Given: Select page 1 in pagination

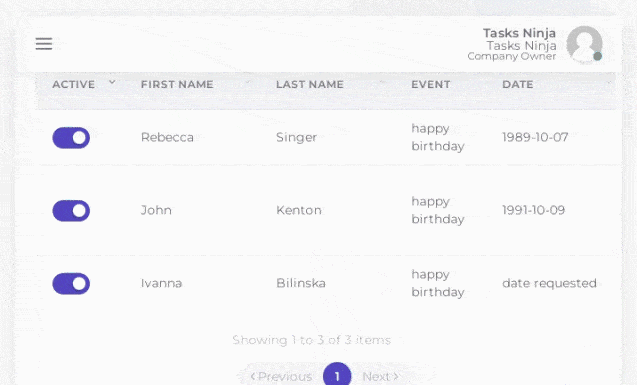Looking at the screenshot, I should coord(337,375).
